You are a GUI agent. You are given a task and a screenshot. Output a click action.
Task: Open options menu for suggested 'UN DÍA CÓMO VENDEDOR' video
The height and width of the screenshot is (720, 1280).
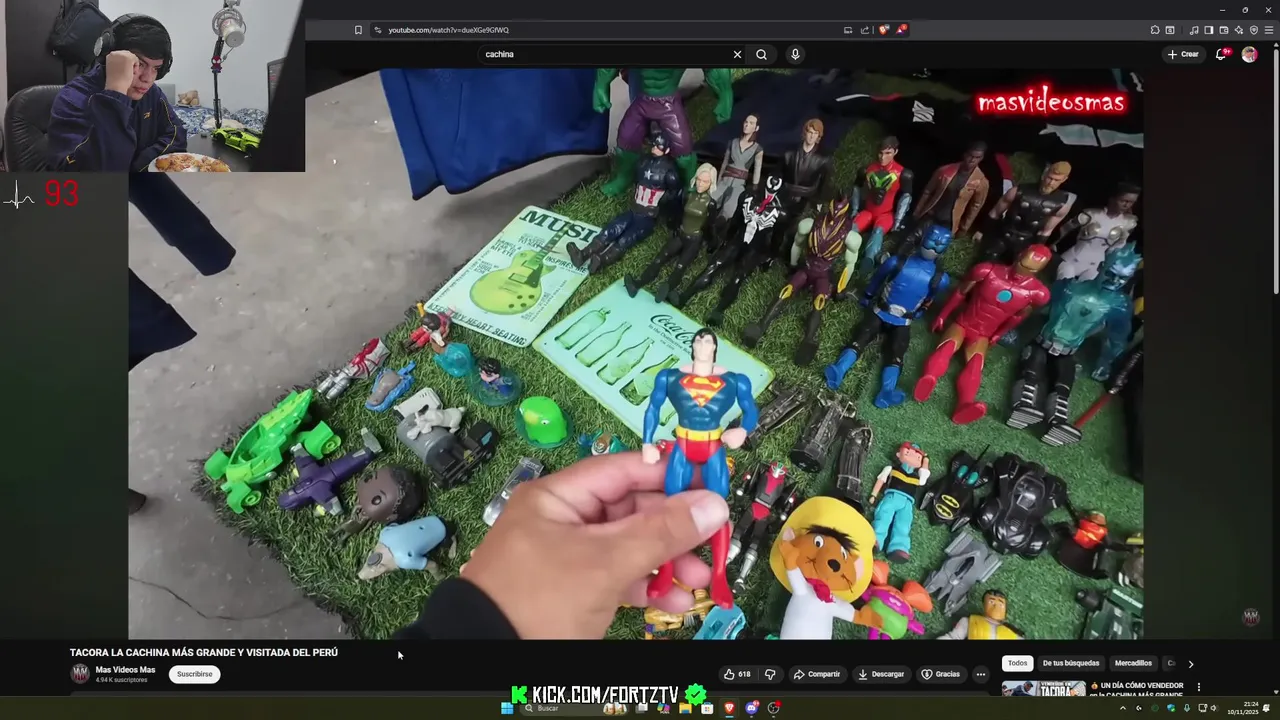(1198, 687)
